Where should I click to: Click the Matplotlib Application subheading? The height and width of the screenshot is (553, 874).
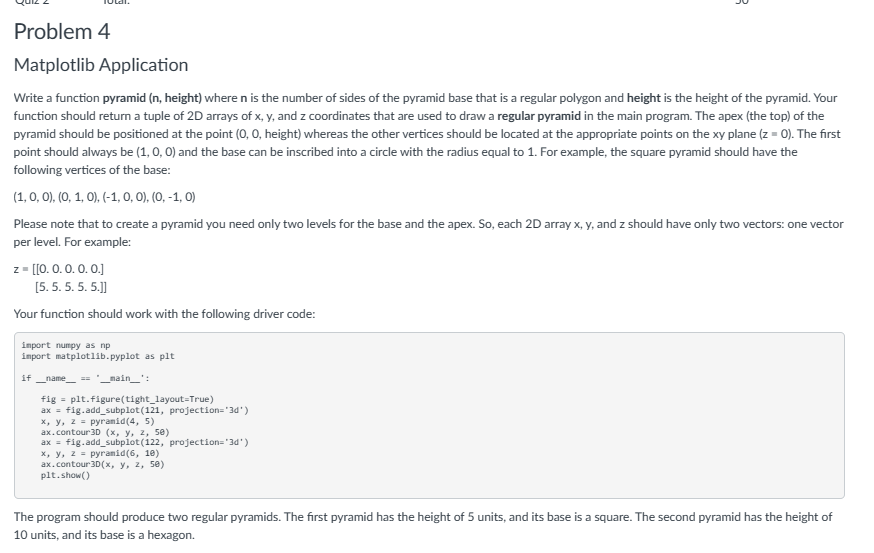101,65
